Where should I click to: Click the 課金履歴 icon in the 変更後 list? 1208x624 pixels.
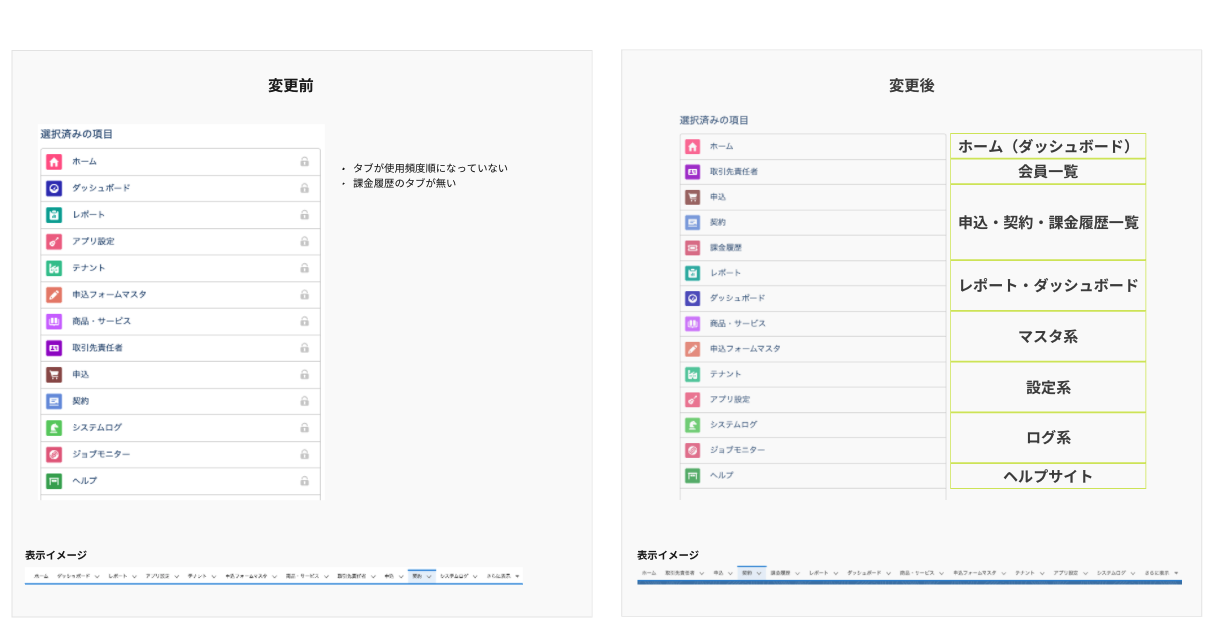(692, 247)
